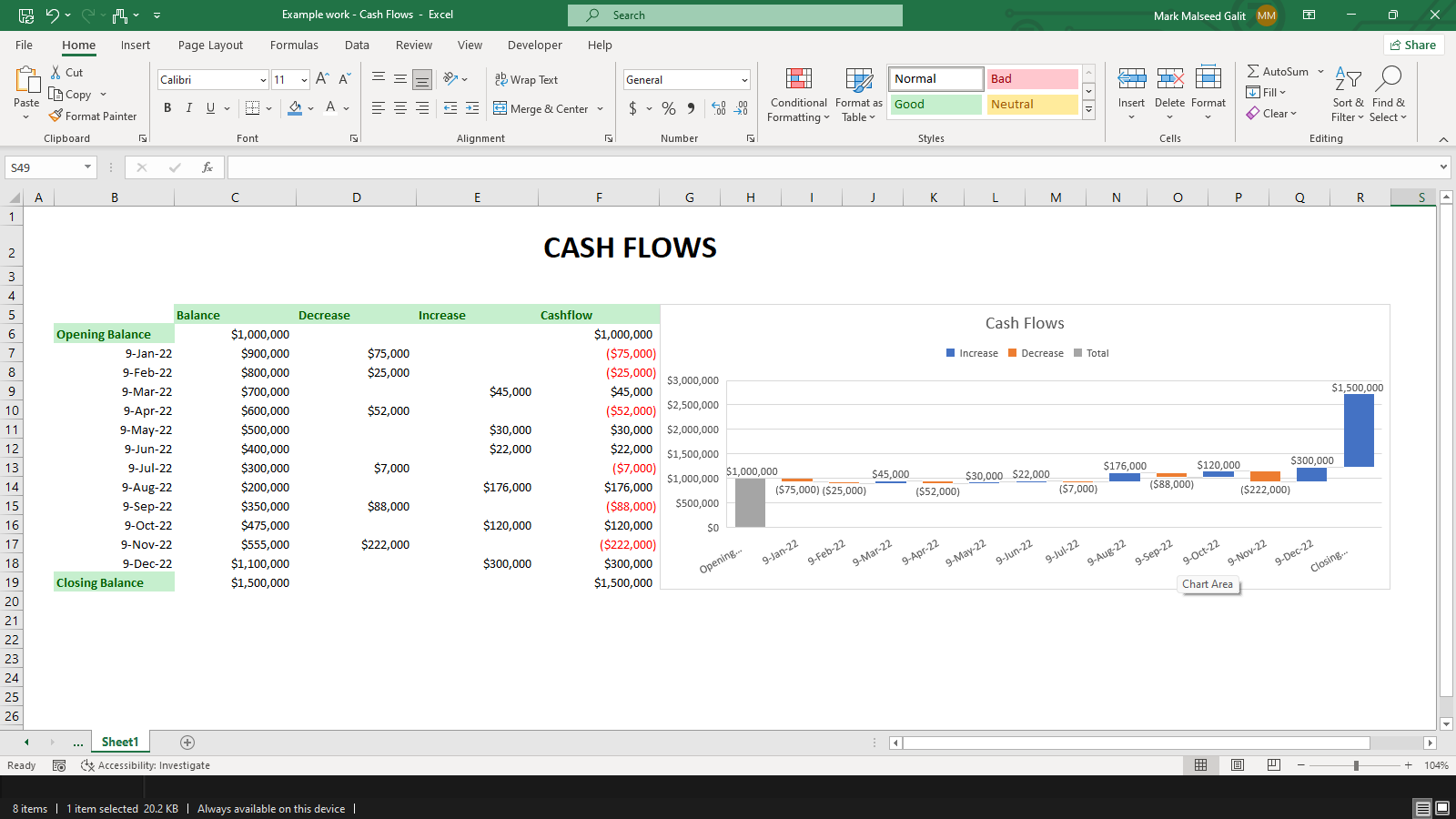Click the Paste clipboard icon
This screenshot has height=819, width=1456.
click(26, 81)
